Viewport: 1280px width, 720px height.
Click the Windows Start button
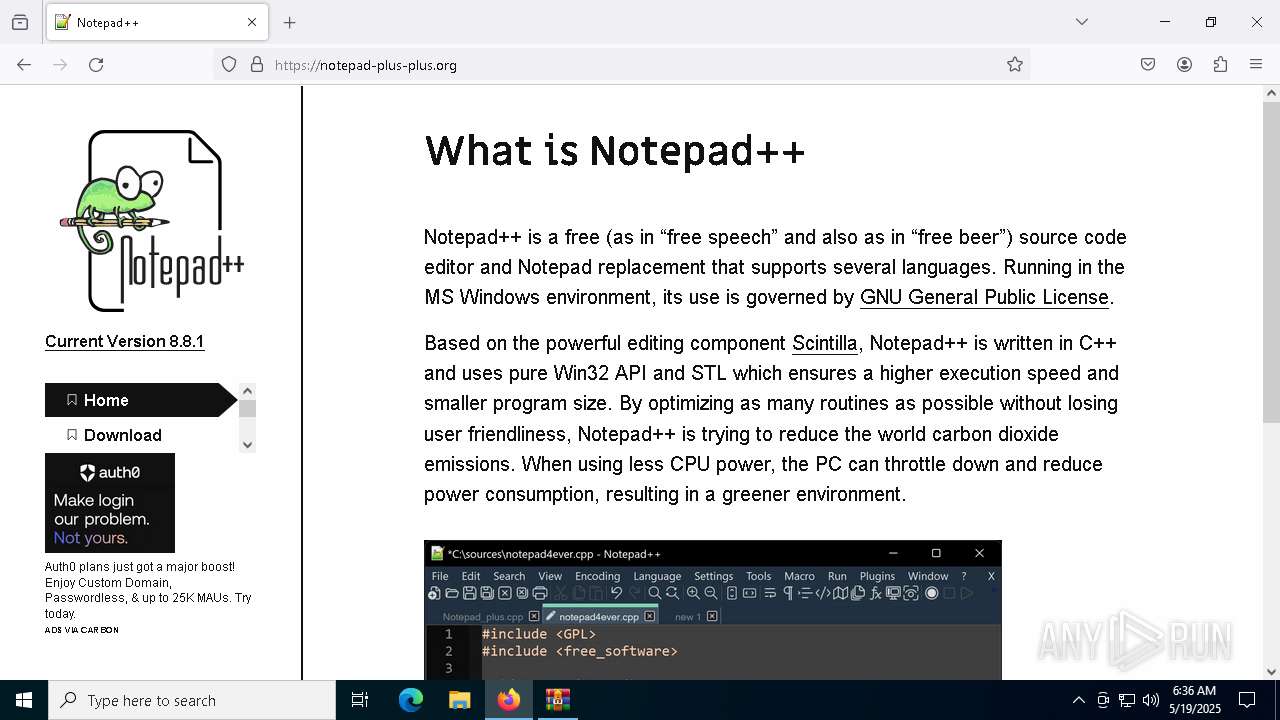24,700
